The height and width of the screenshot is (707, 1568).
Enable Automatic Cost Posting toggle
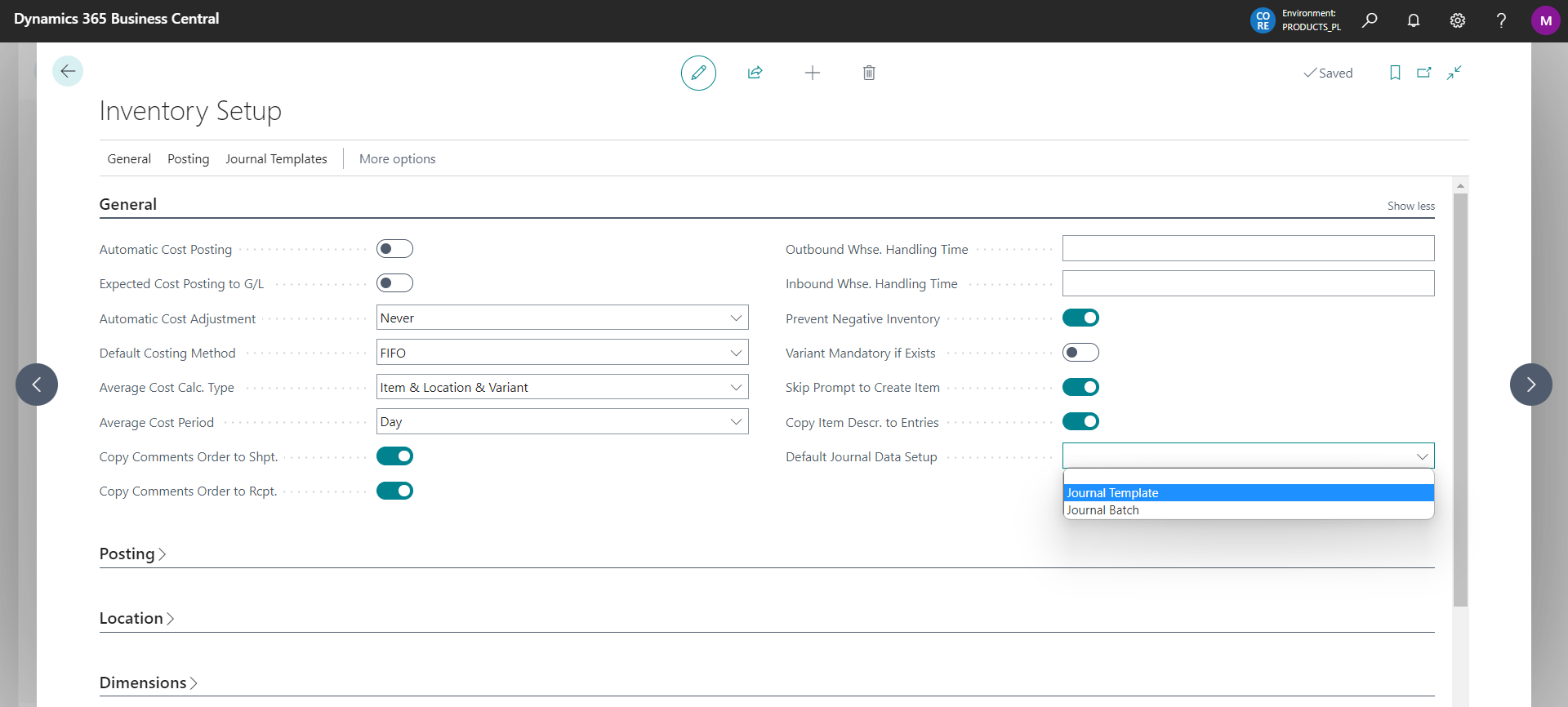(394, 249)
